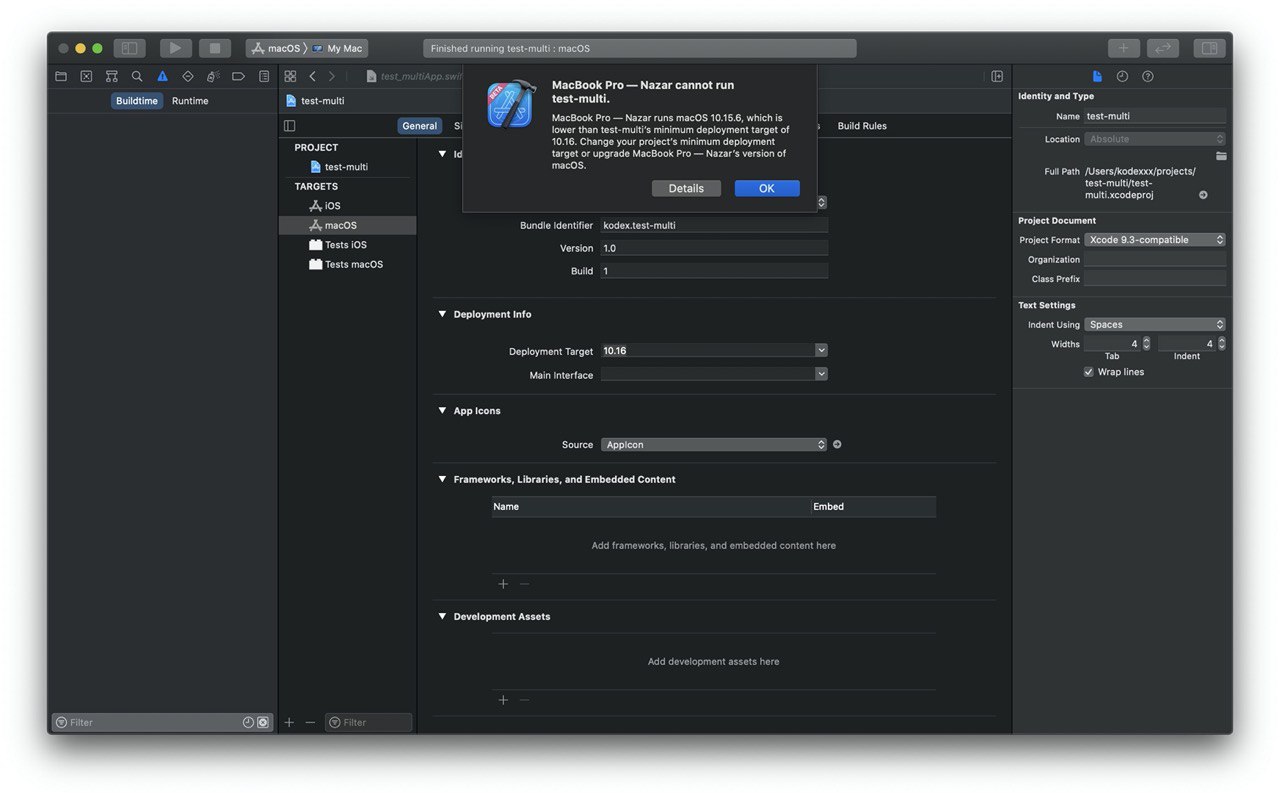1280x797 pixels.
Task: Open Indent Using dropdown
Action: coord(1155,324)
